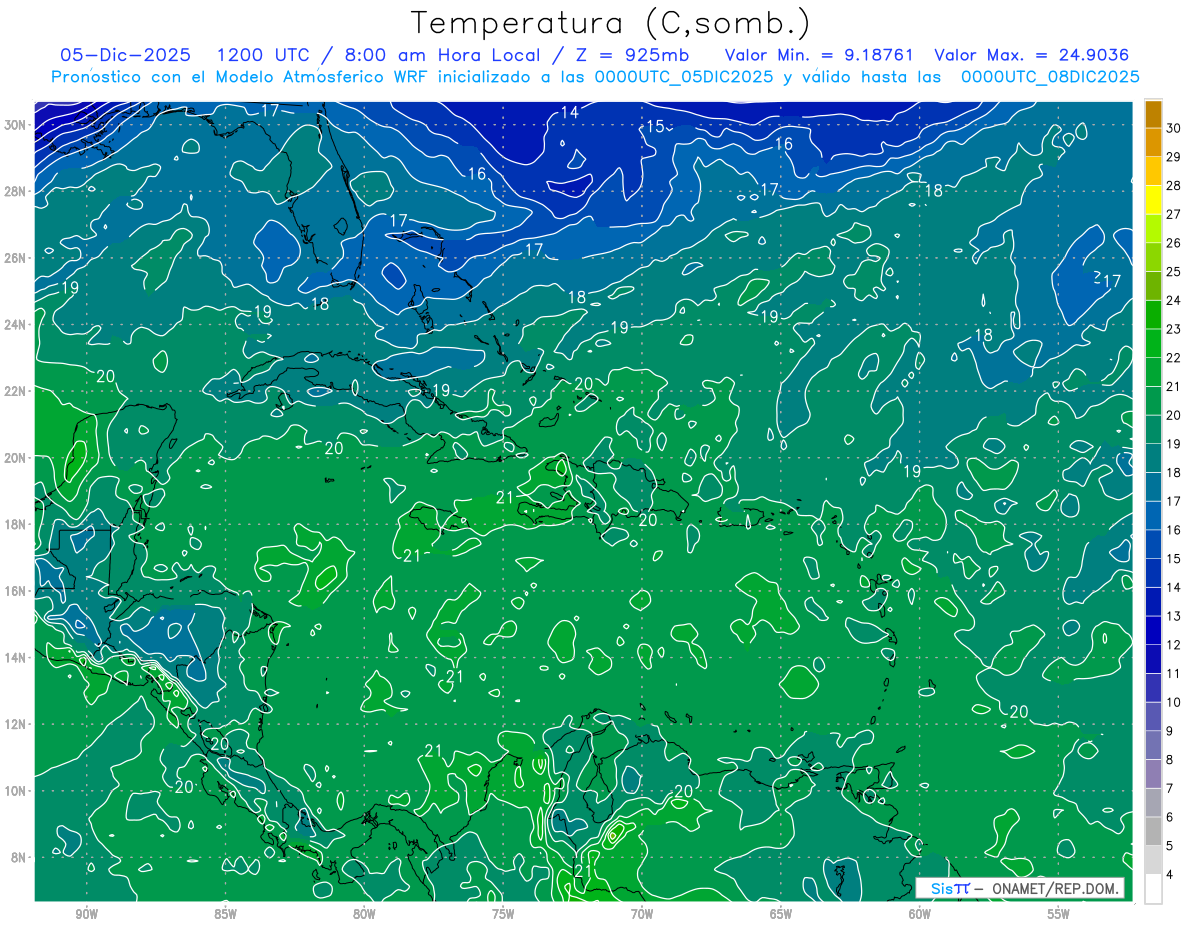Screen dimensions: 1200x927
Task: Click the color scale value '30'
Action: coord(1173,127)
